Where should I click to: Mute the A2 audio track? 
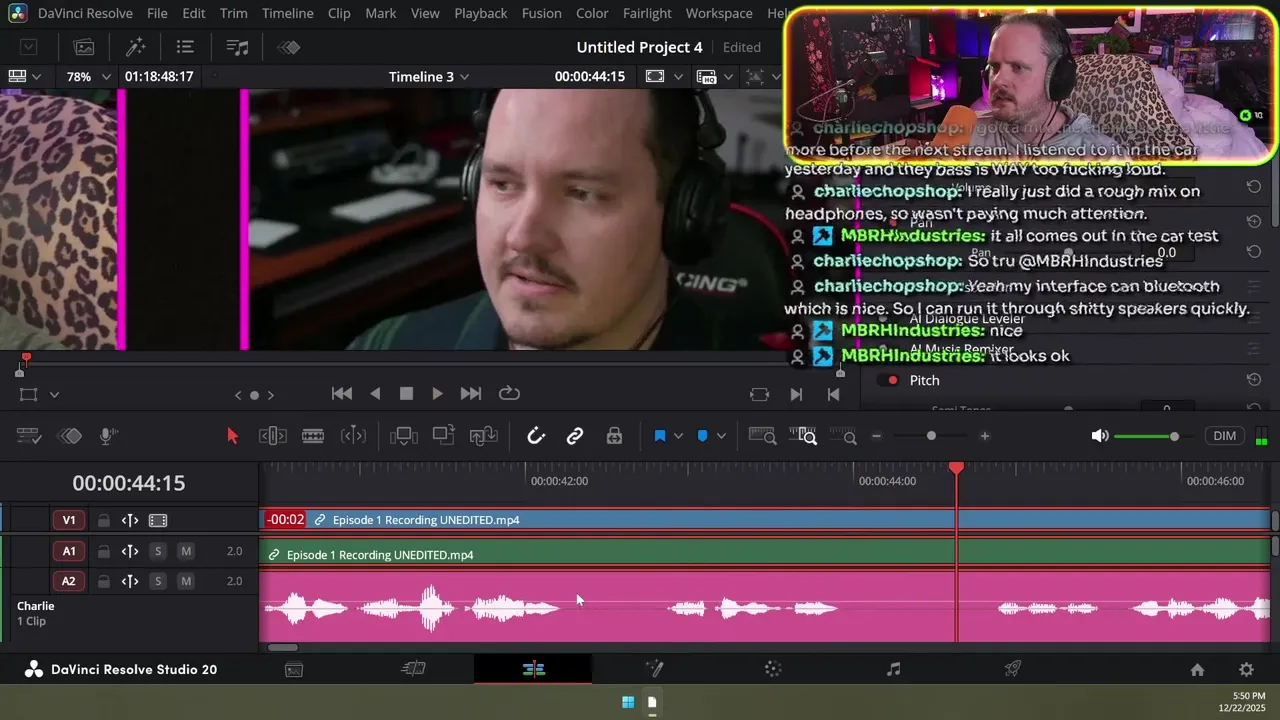coord(186,581)
